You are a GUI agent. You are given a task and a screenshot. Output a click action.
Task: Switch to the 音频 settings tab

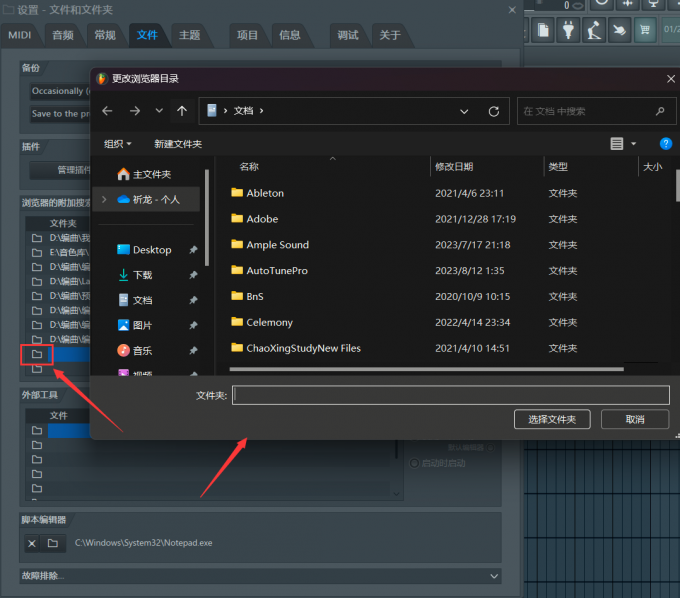[63, 35]
